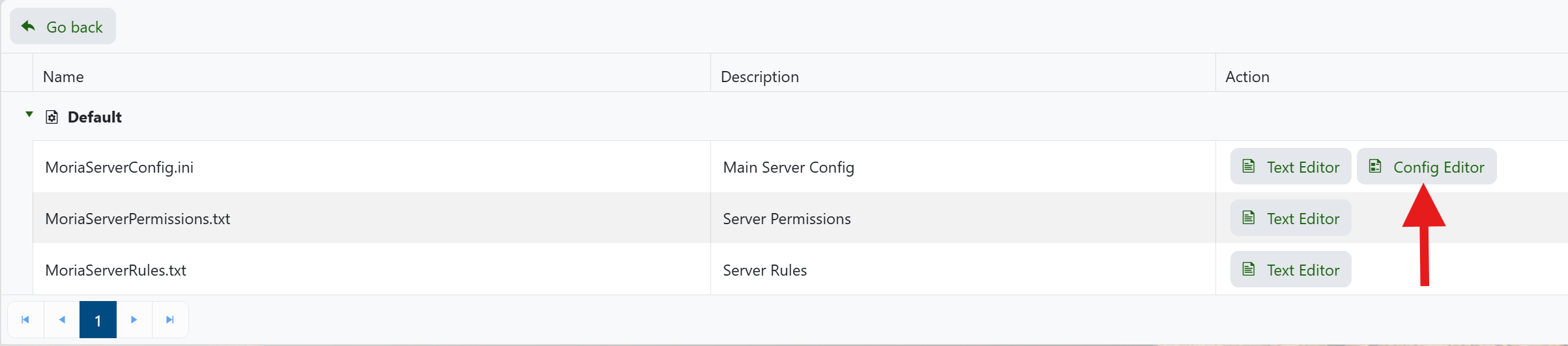The image size is (1568, 346).
Task: Collapse the Default group triangle
Action: click(x=29, y=115)
